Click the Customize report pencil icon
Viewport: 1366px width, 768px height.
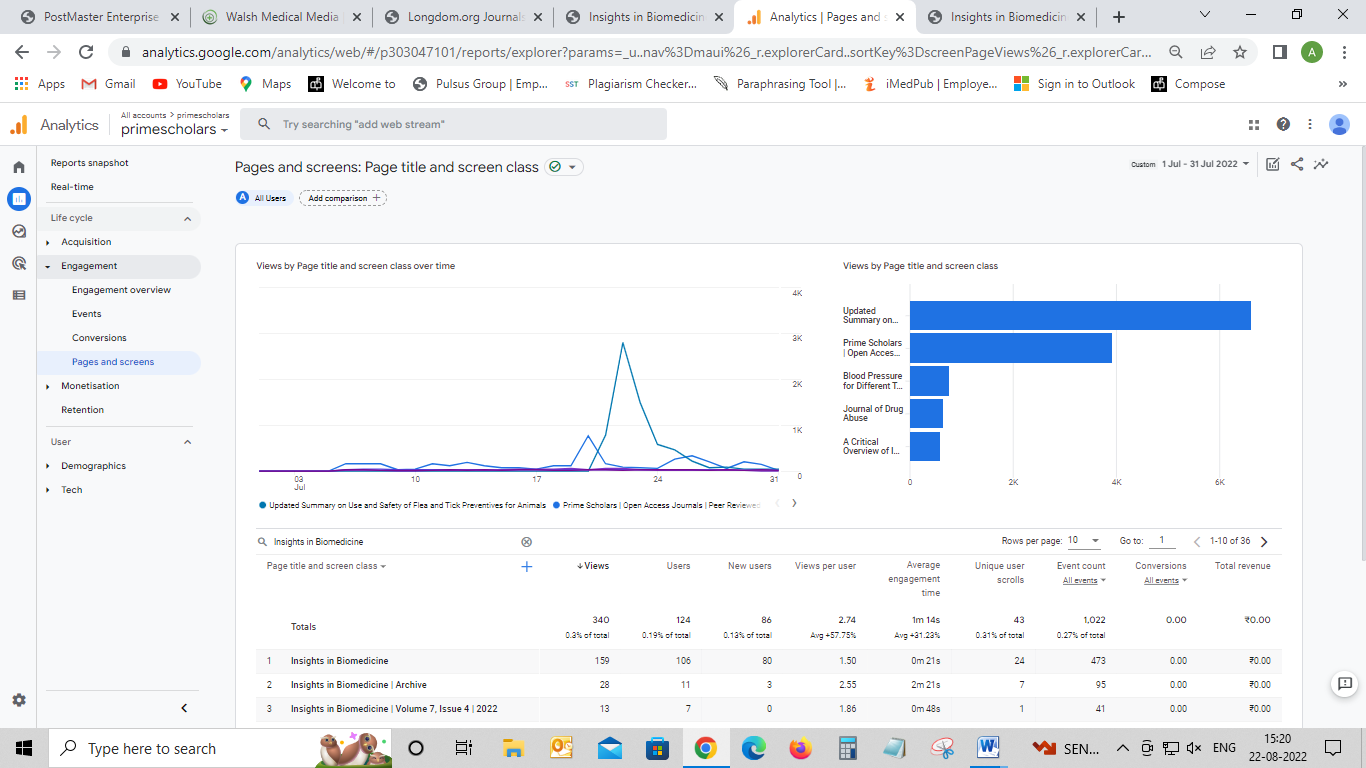tap(1273, 164)
